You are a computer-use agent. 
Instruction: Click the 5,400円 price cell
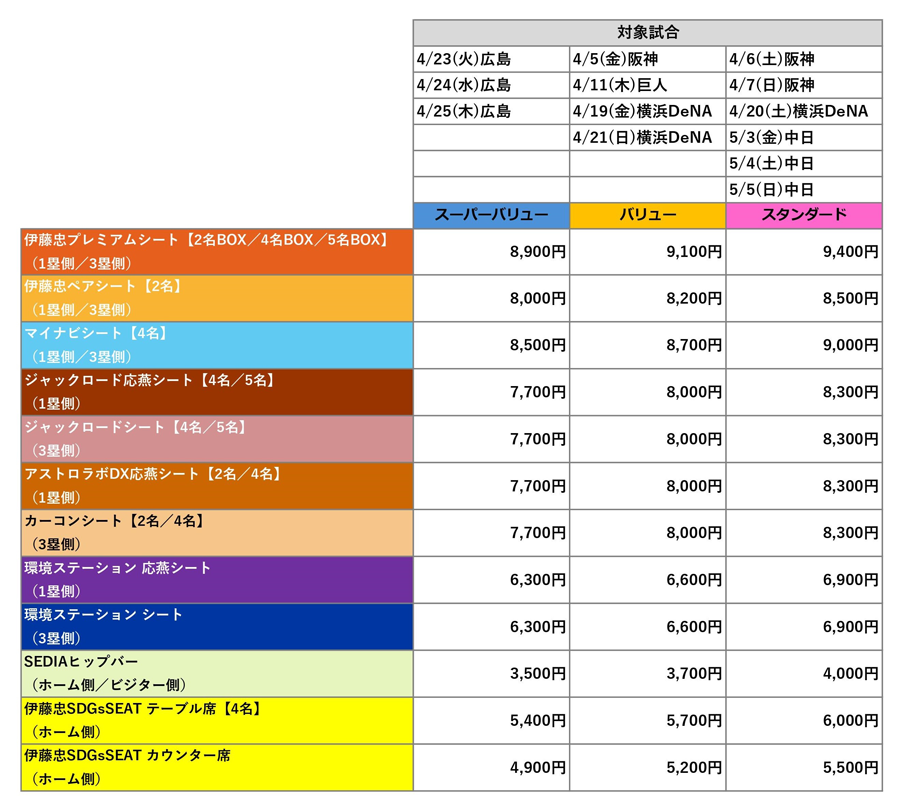coord(491,720)
